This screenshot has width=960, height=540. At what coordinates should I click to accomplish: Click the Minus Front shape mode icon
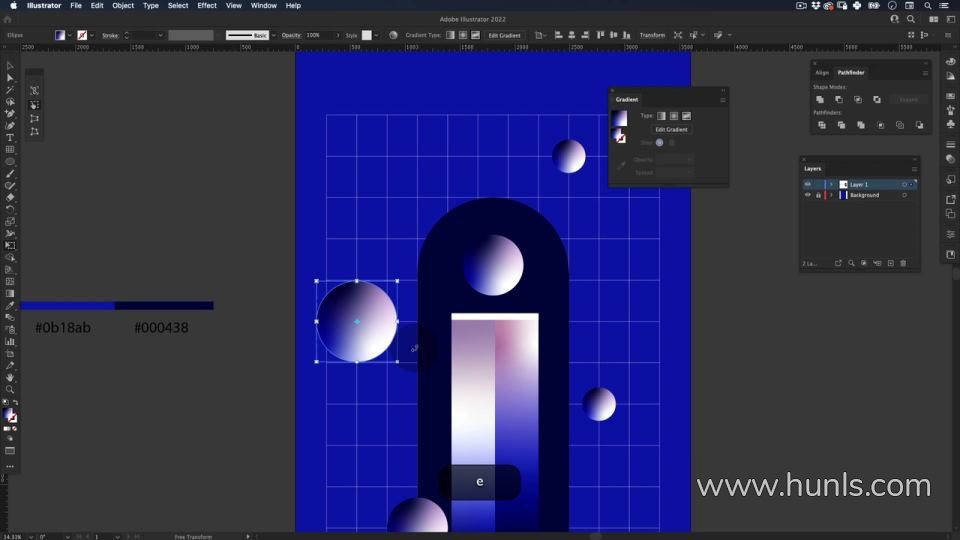pyautogui.click(x=839, y=100)
